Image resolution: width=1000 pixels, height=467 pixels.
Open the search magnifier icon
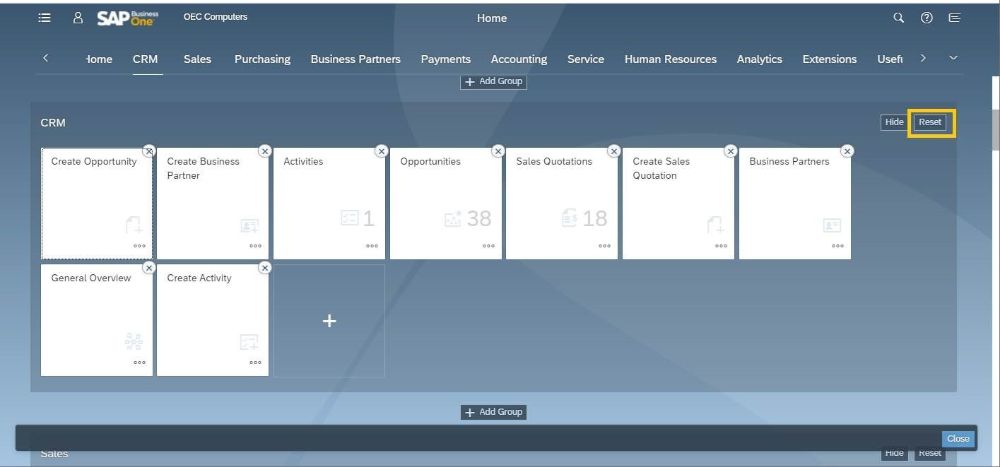point(899,18)
